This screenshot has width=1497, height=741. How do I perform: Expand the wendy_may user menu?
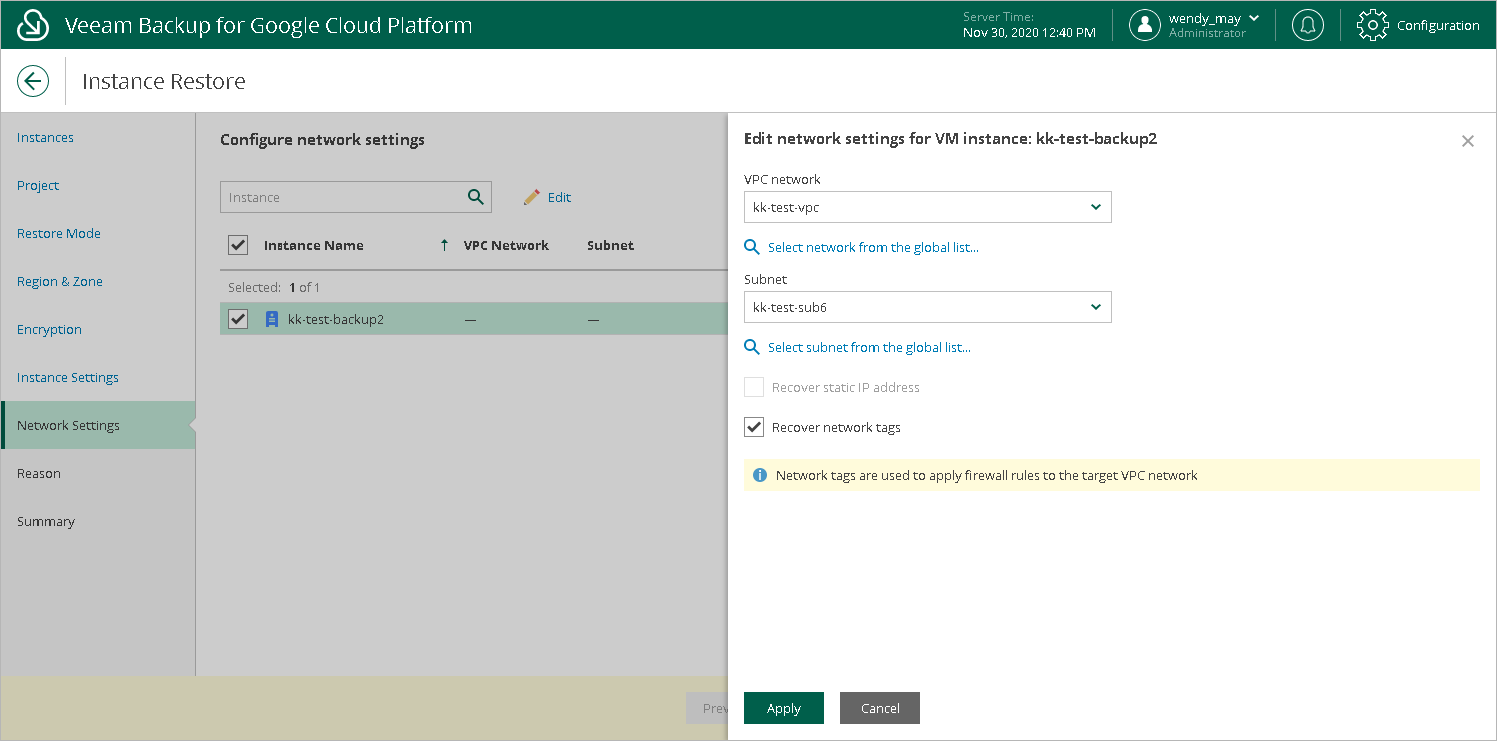pos(1255,18)
